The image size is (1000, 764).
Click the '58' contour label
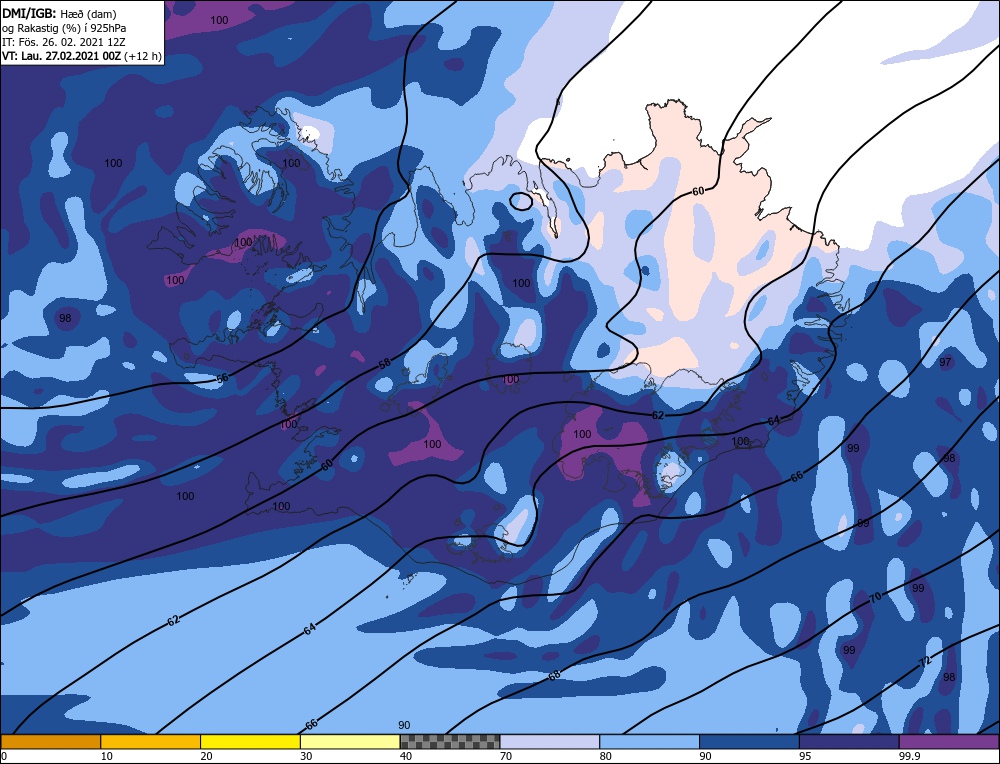(385, 364)
